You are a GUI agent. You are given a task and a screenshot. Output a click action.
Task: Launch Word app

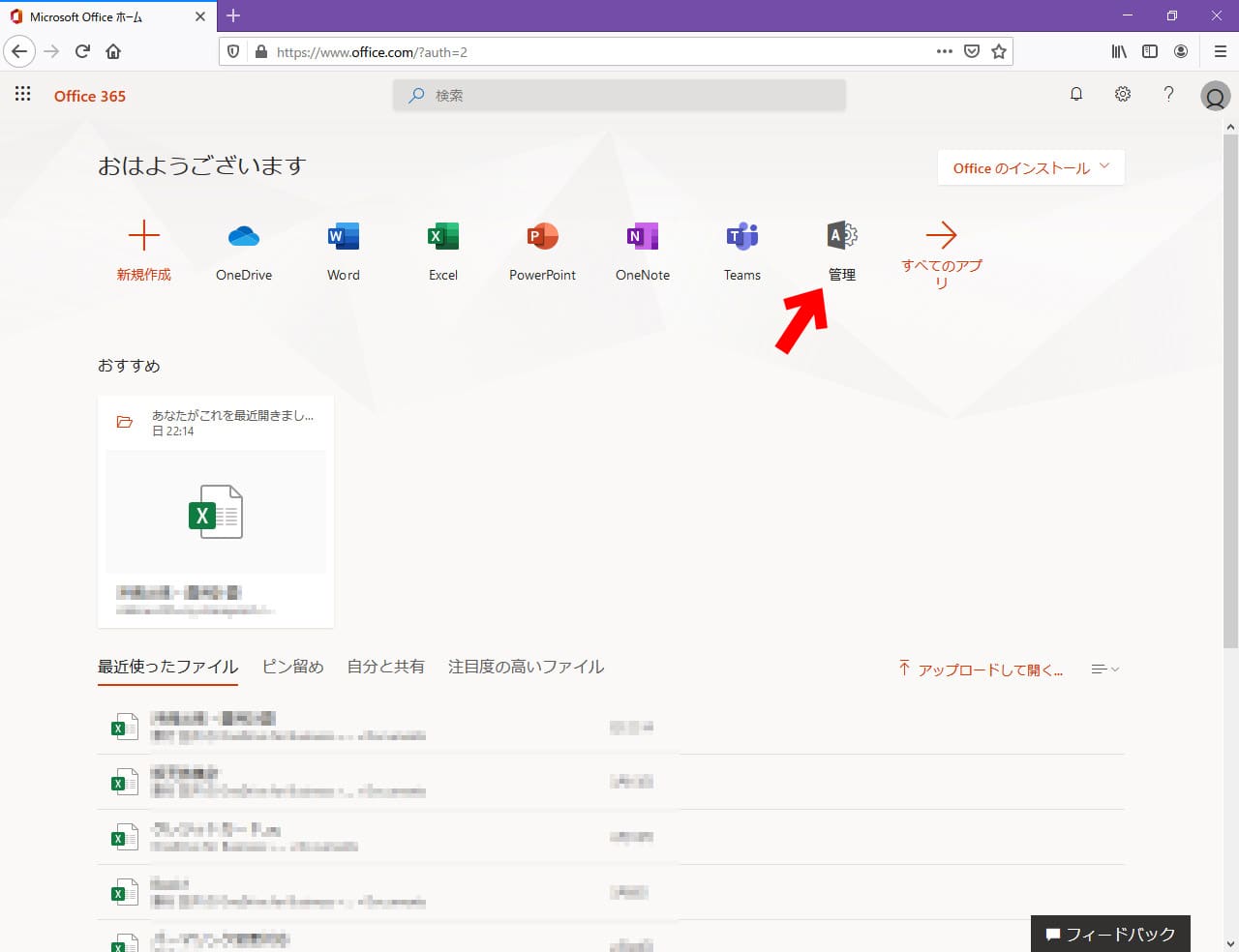pyautogui.click(x=344, y=251)
